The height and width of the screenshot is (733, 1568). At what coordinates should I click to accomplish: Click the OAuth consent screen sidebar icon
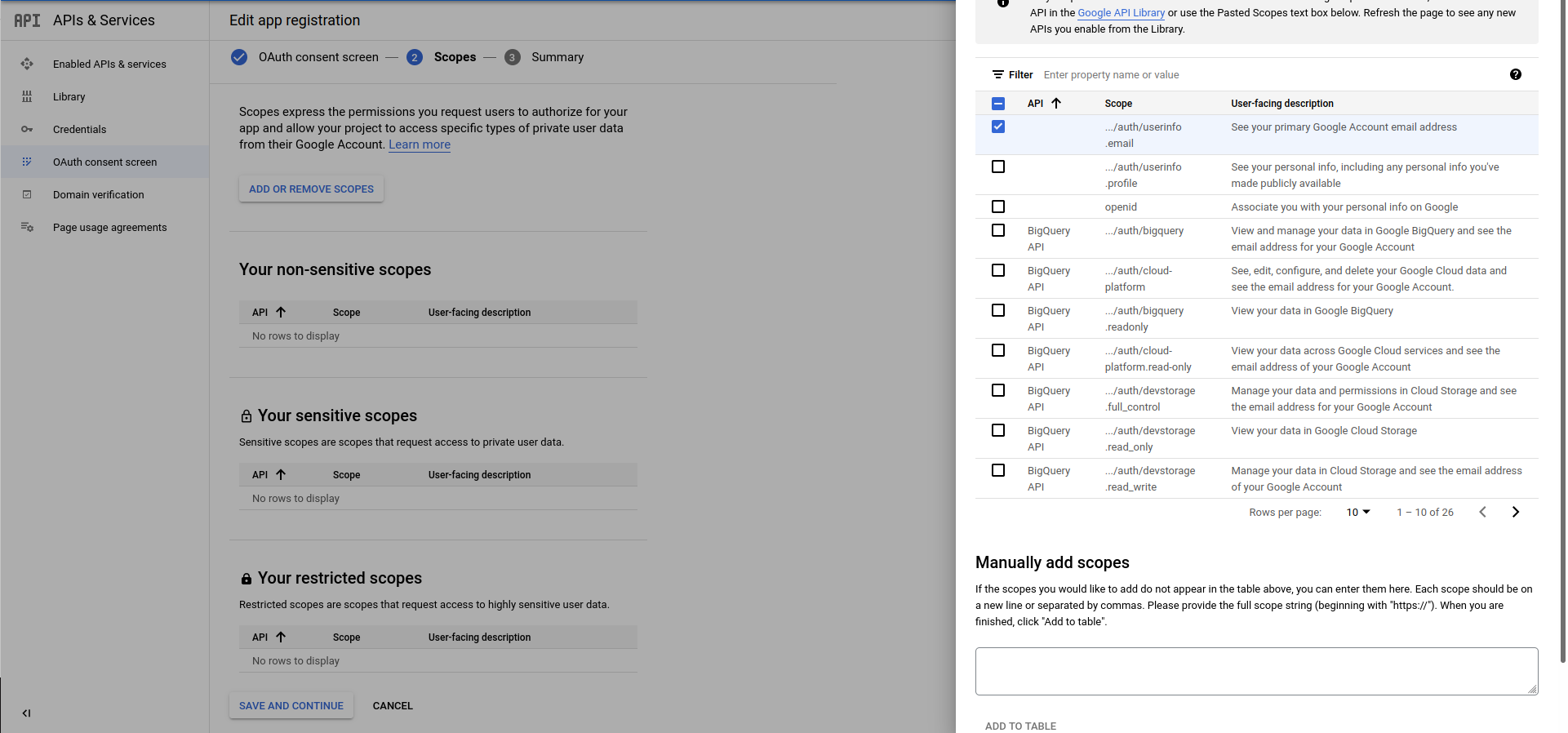click(x=27, y=162)
